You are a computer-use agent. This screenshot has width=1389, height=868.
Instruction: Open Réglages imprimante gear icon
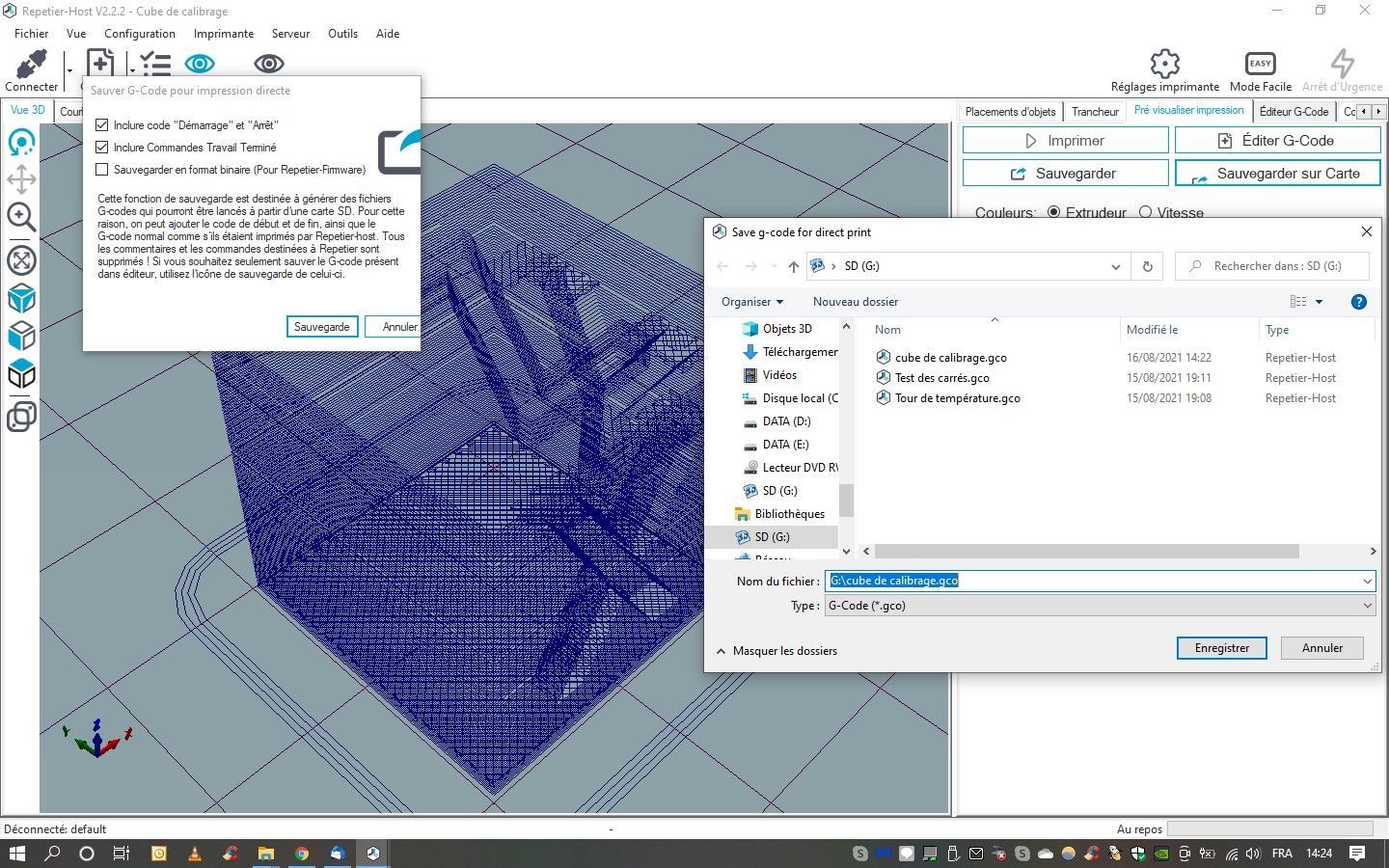pyautogui.click(x=1164, y=65)
